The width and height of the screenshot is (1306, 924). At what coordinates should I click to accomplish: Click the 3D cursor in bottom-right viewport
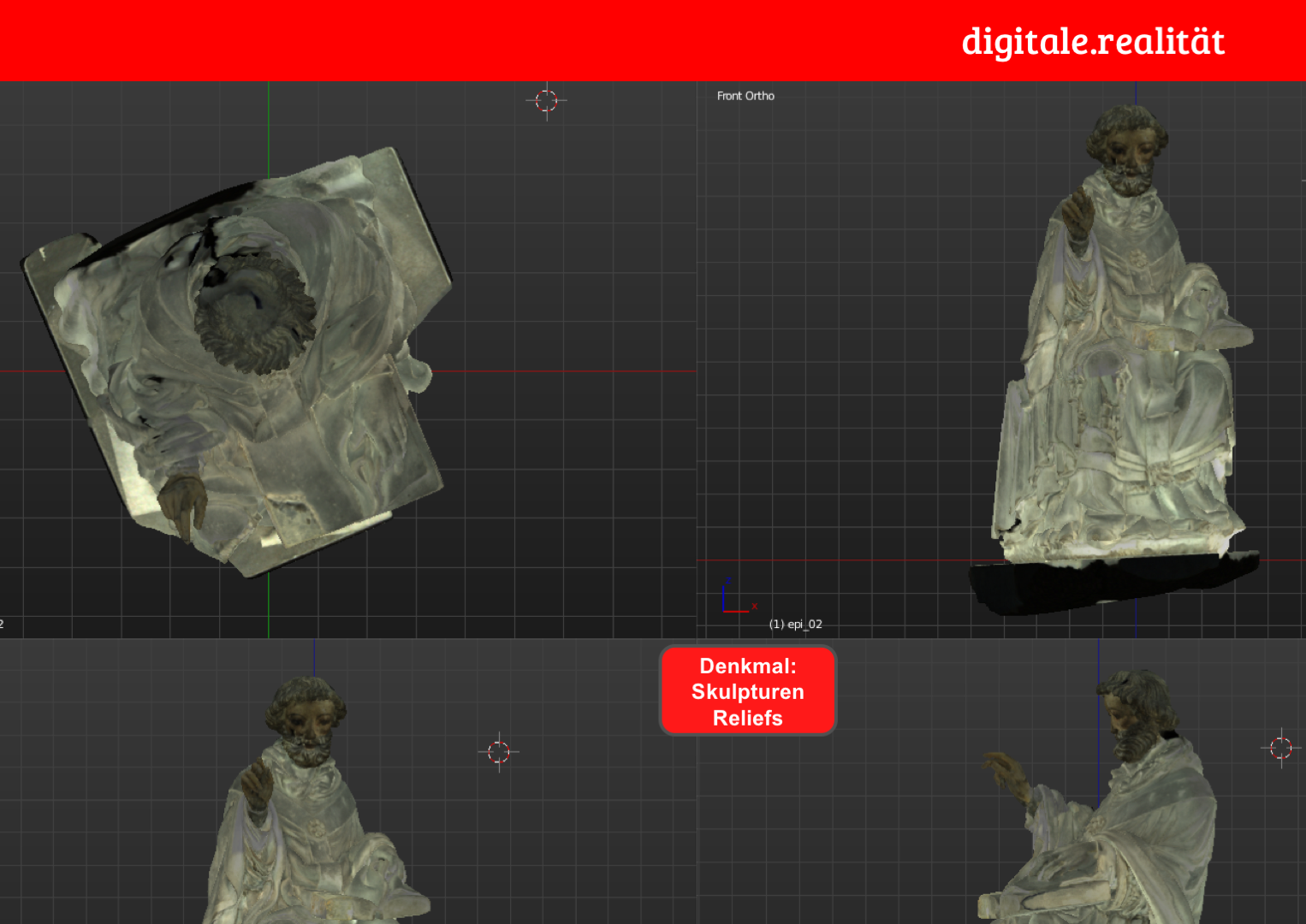pos(1281,746)
